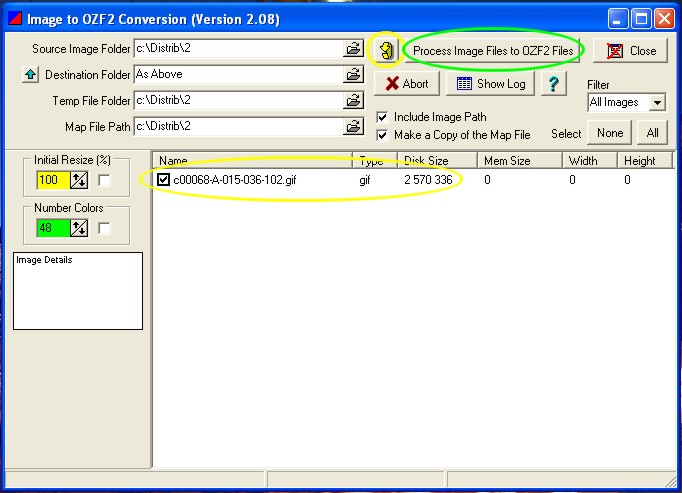The image size is (682, 493).
Task: Open the Filter All Images dropdown
Action: 657,103
